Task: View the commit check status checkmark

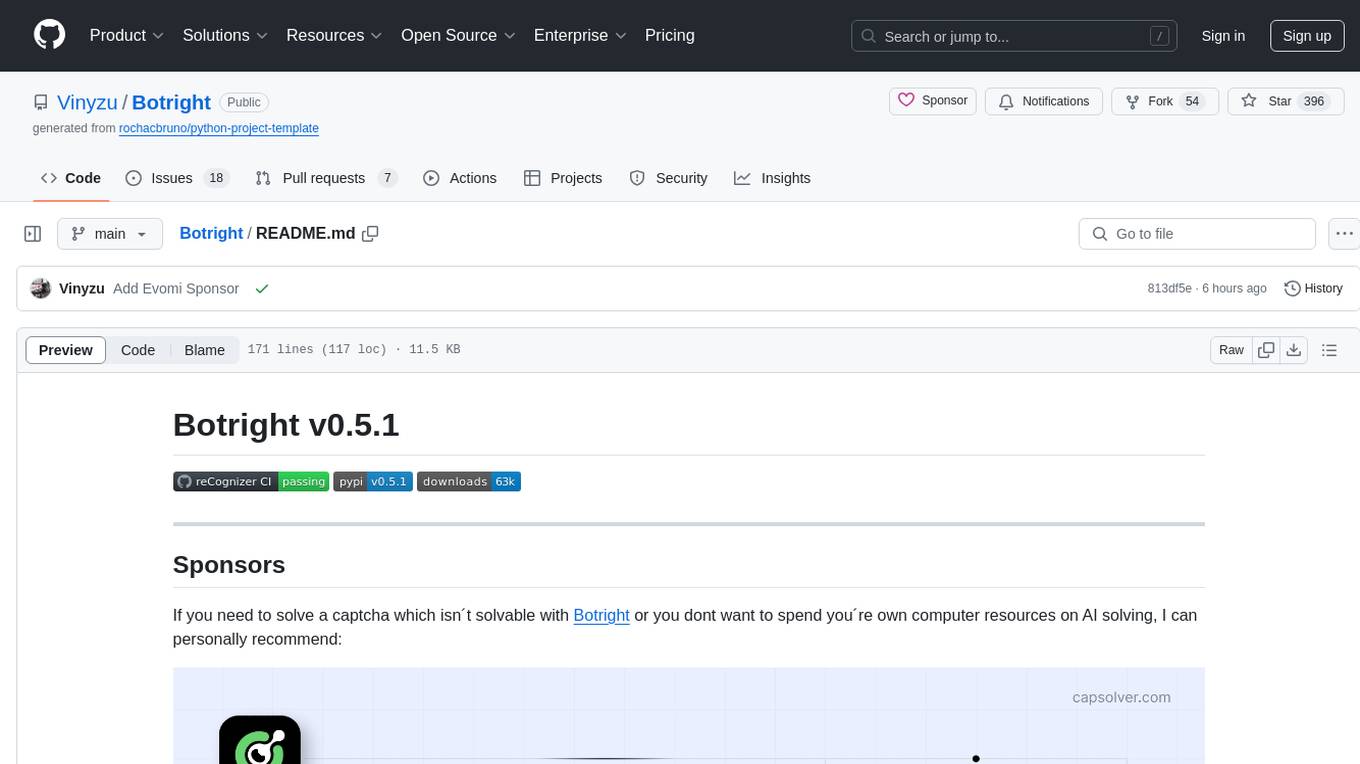Action: [x=262, y=288]
